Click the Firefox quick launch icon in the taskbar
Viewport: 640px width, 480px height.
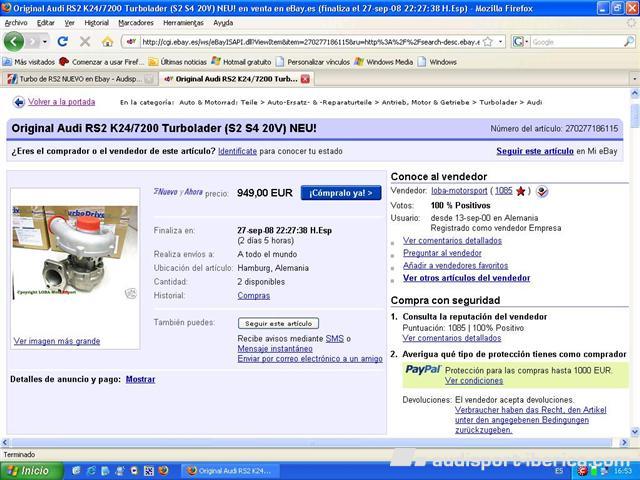[163, 471]
